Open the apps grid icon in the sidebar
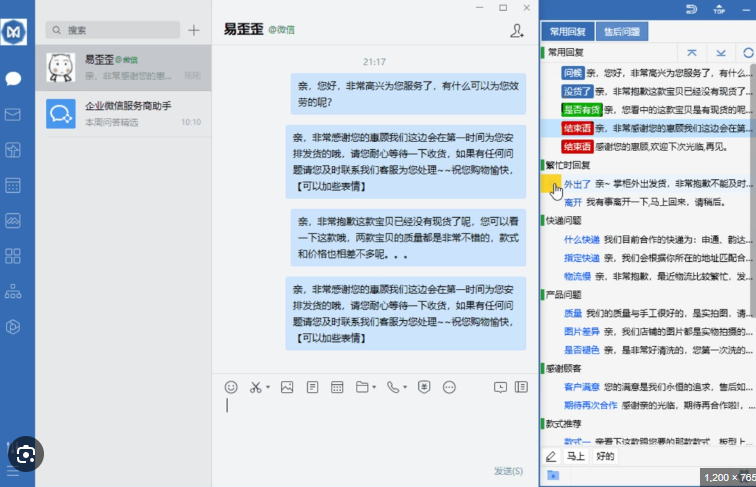This screenshot has height=487, width=756. click(x=13, y=256)
